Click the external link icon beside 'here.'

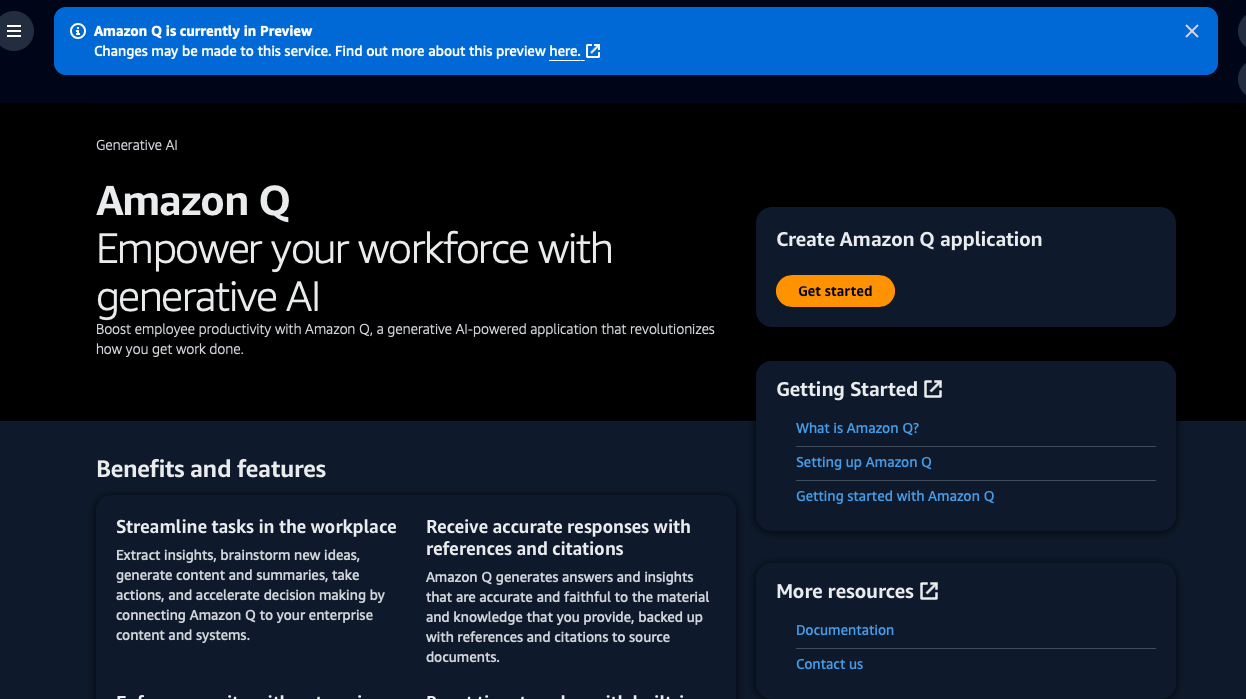click(593, 51)
